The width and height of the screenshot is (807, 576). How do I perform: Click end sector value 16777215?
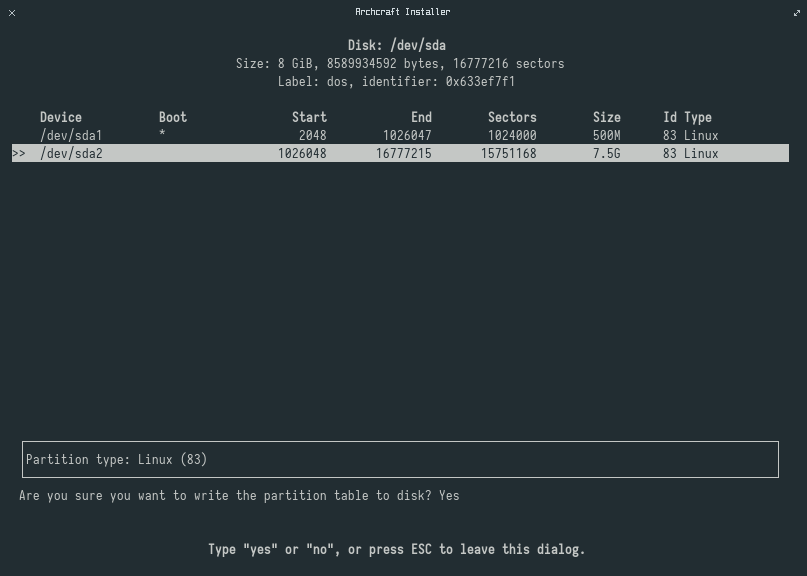404,153
